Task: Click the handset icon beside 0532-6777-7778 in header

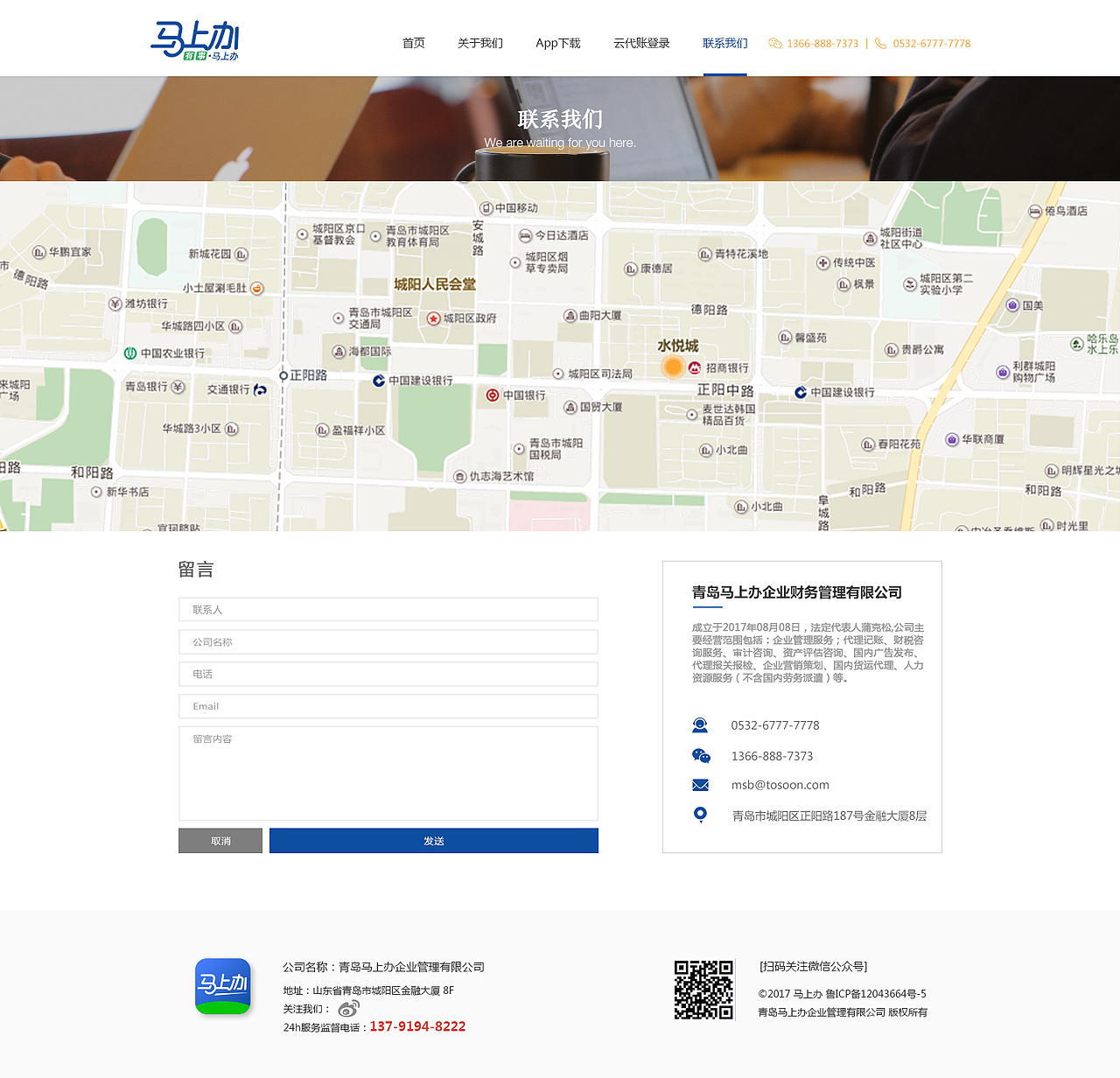Action: 878,43
